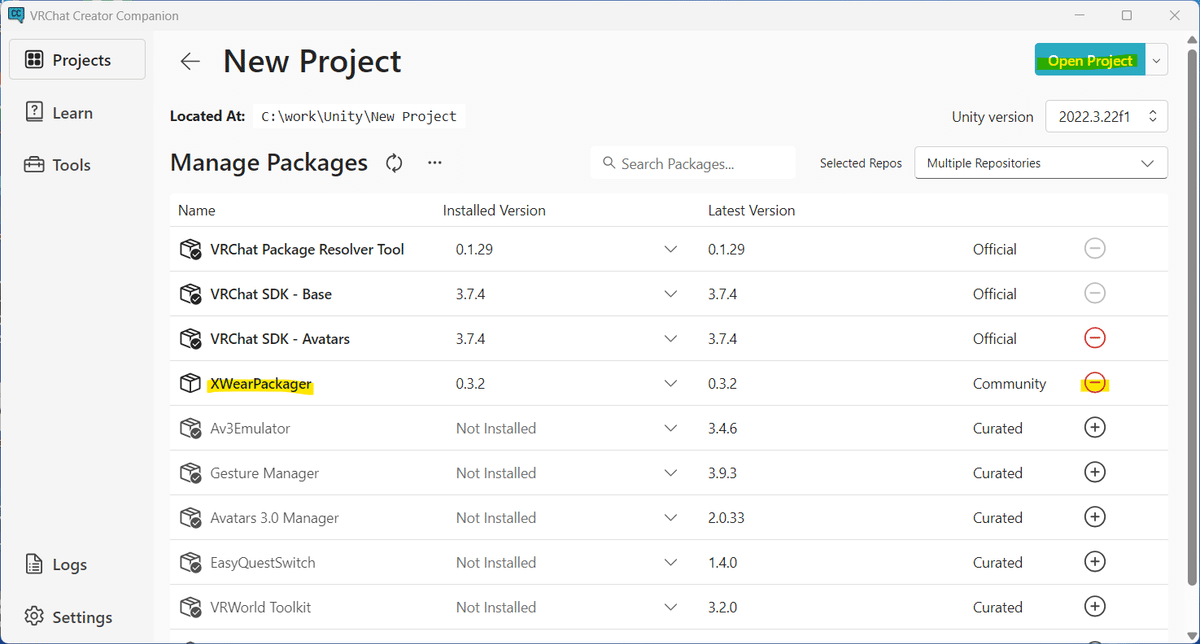Viewport: 1200px width, 644px height.
Task: Expand version dropdown for VRChat SDK - Avatars
Action: pyautogui.click(x=671, y=339)
